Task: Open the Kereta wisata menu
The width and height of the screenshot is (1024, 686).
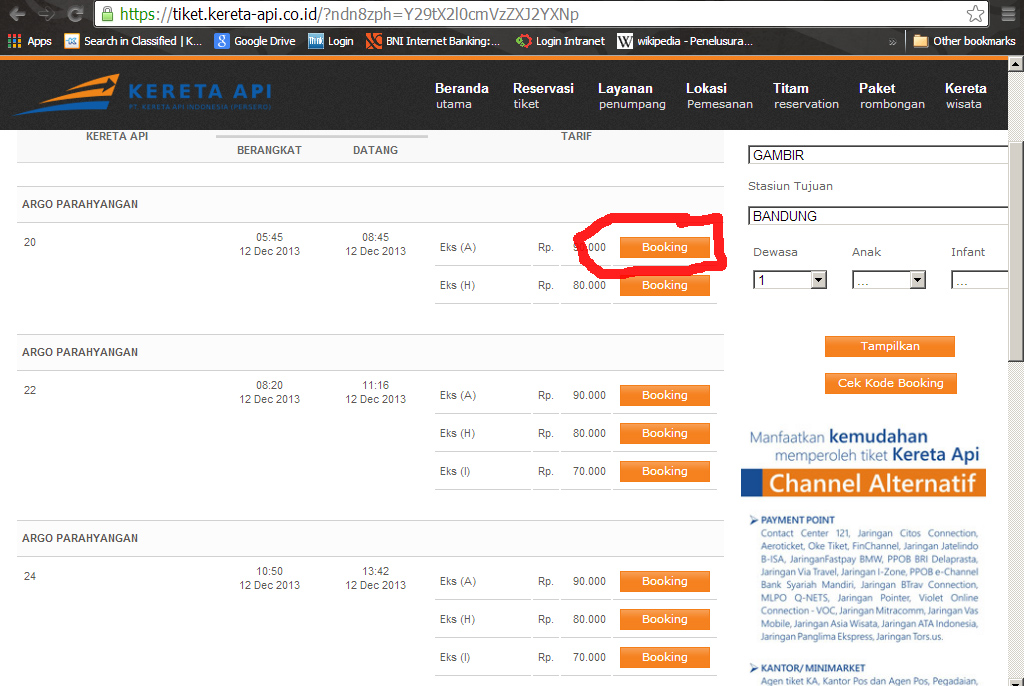Action: tap(965, 95)
